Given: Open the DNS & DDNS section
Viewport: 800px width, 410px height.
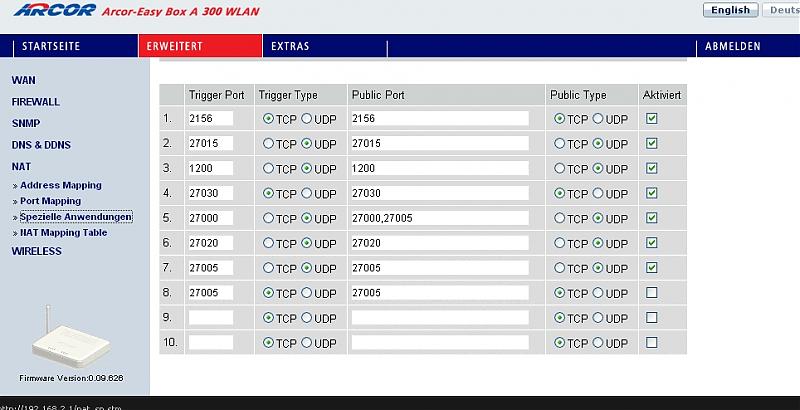Looking at the screenshot, I should coord(41,145).
